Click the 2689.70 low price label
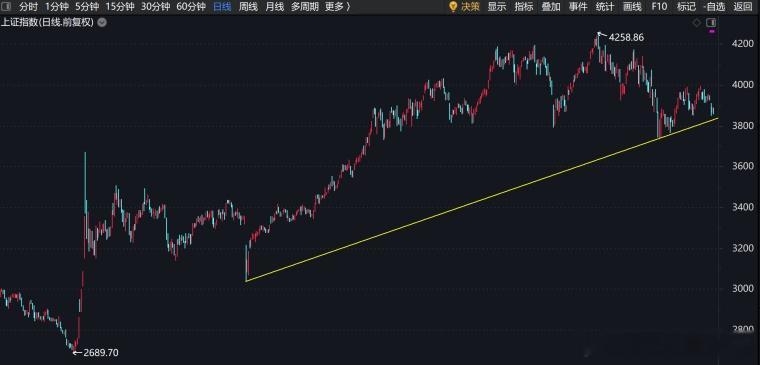 (101, 352)
